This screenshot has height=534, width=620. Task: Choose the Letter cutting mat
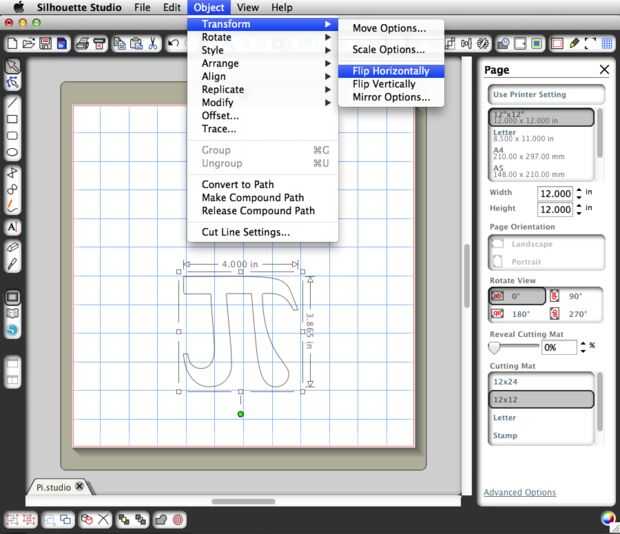pos(542,417)
